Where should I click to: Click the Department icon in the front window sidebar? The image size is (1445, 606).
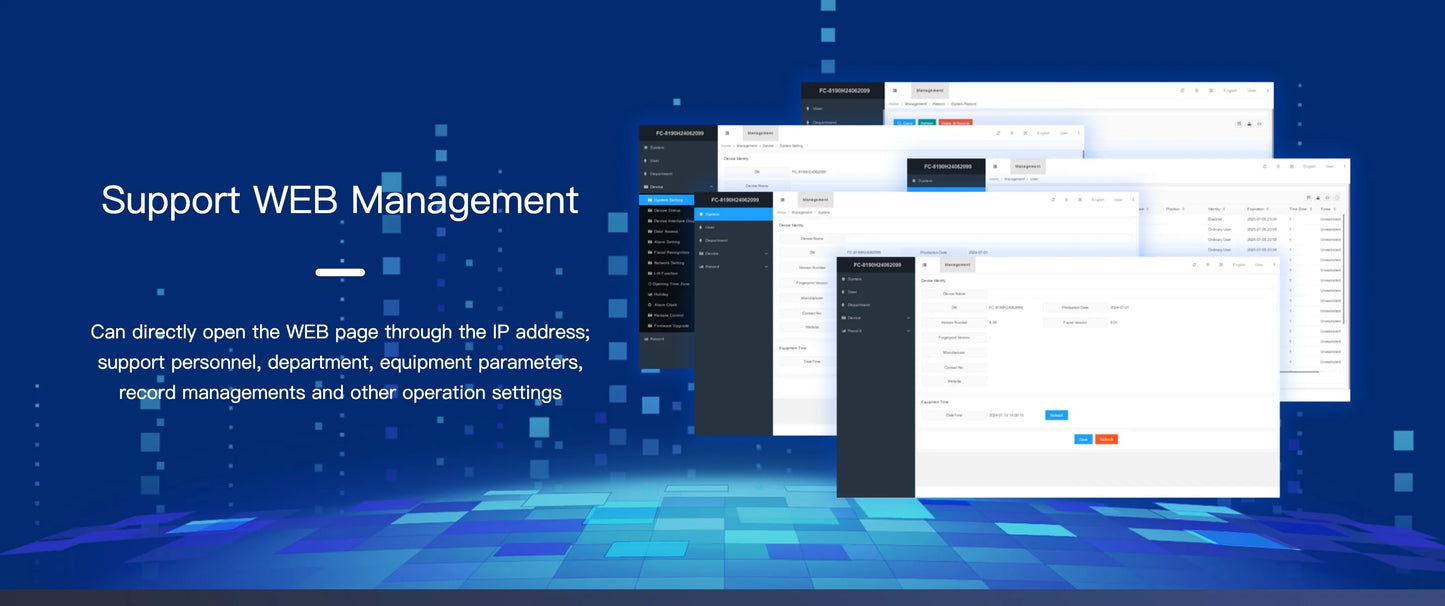(844, 305)
